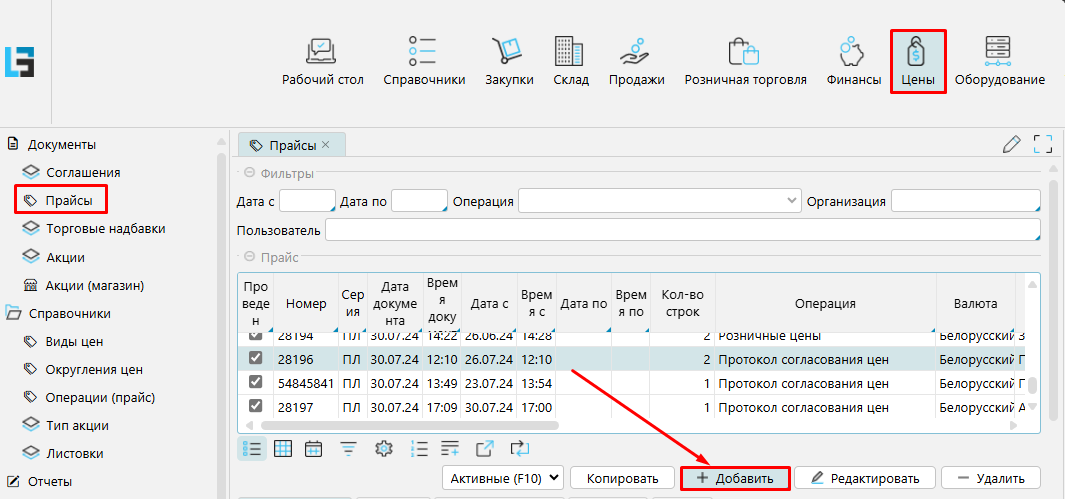
Task: Click the Удалить button
Action: click(x=990, y=478)
